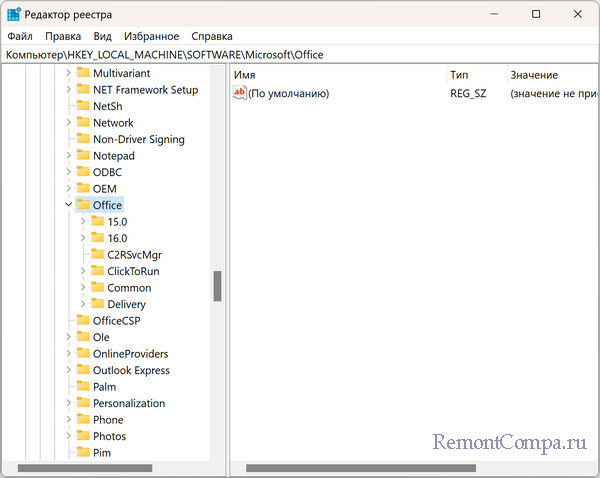600x478 pixels.
Task: Collapse the Office key
Action: (x=68, y=205)
